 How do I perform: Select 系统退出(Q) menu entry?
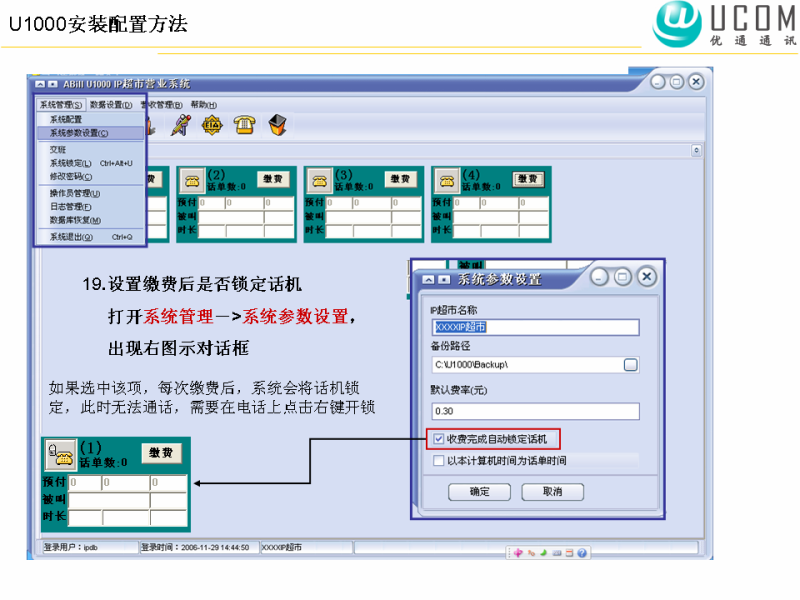(x=90, y=237)
